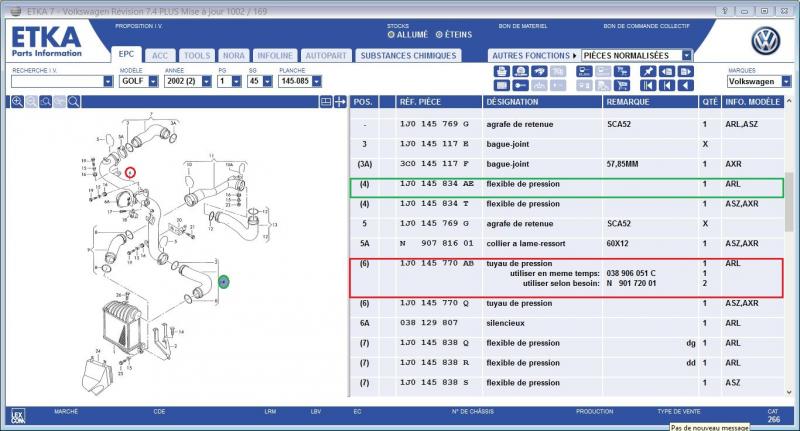Click the QTÉ column header

[x=710, y=102]
